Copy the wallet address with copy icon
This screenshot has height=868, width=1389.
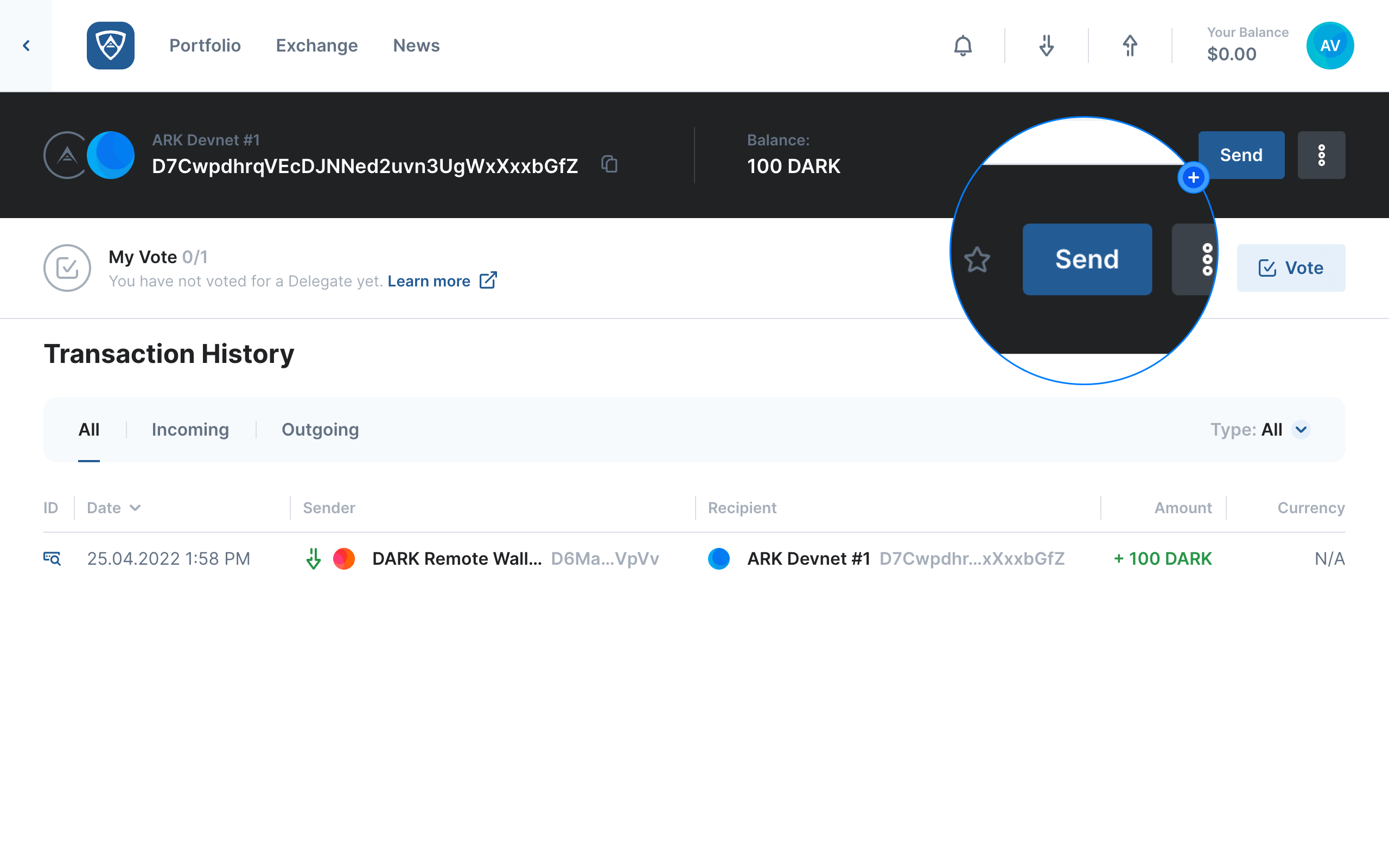pyautogui.click(x=609, y=164)
